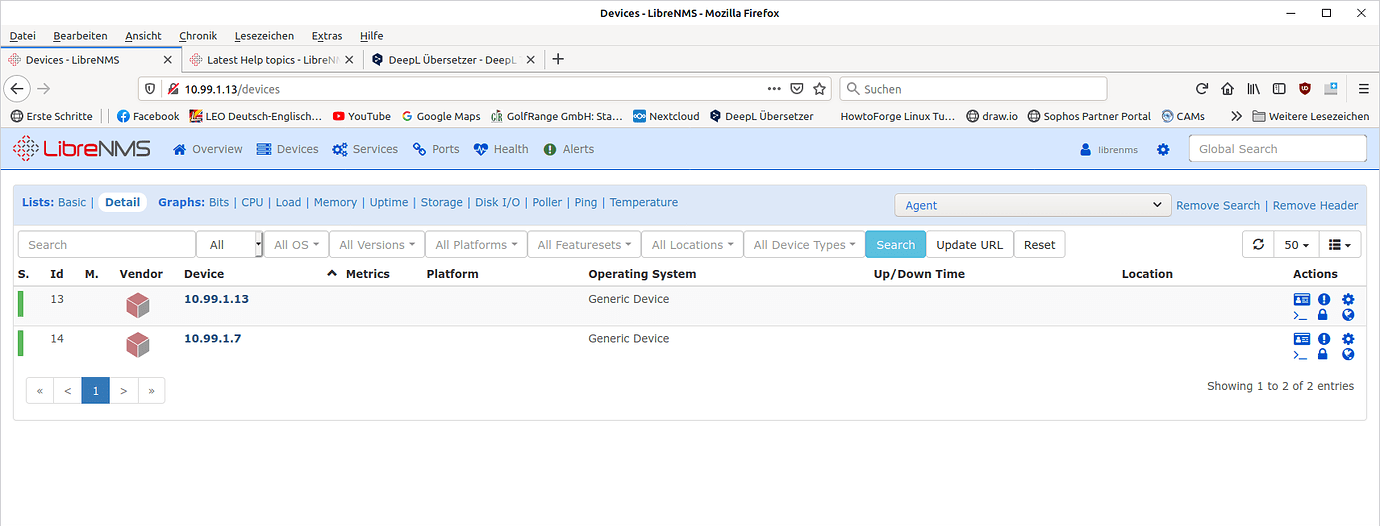Open edit gear for device 10.99.1.13
This screenshot has width=1380, height=526.
[1348, 299]
